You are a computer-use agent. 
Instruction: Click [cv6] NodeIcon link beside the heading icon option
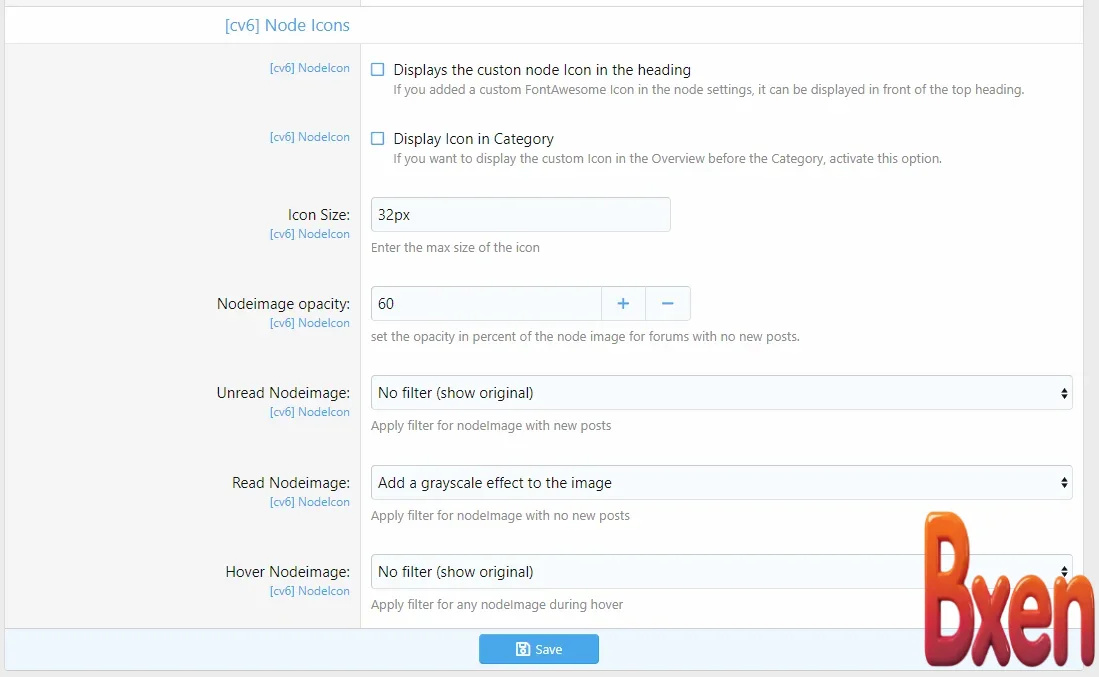310,68
